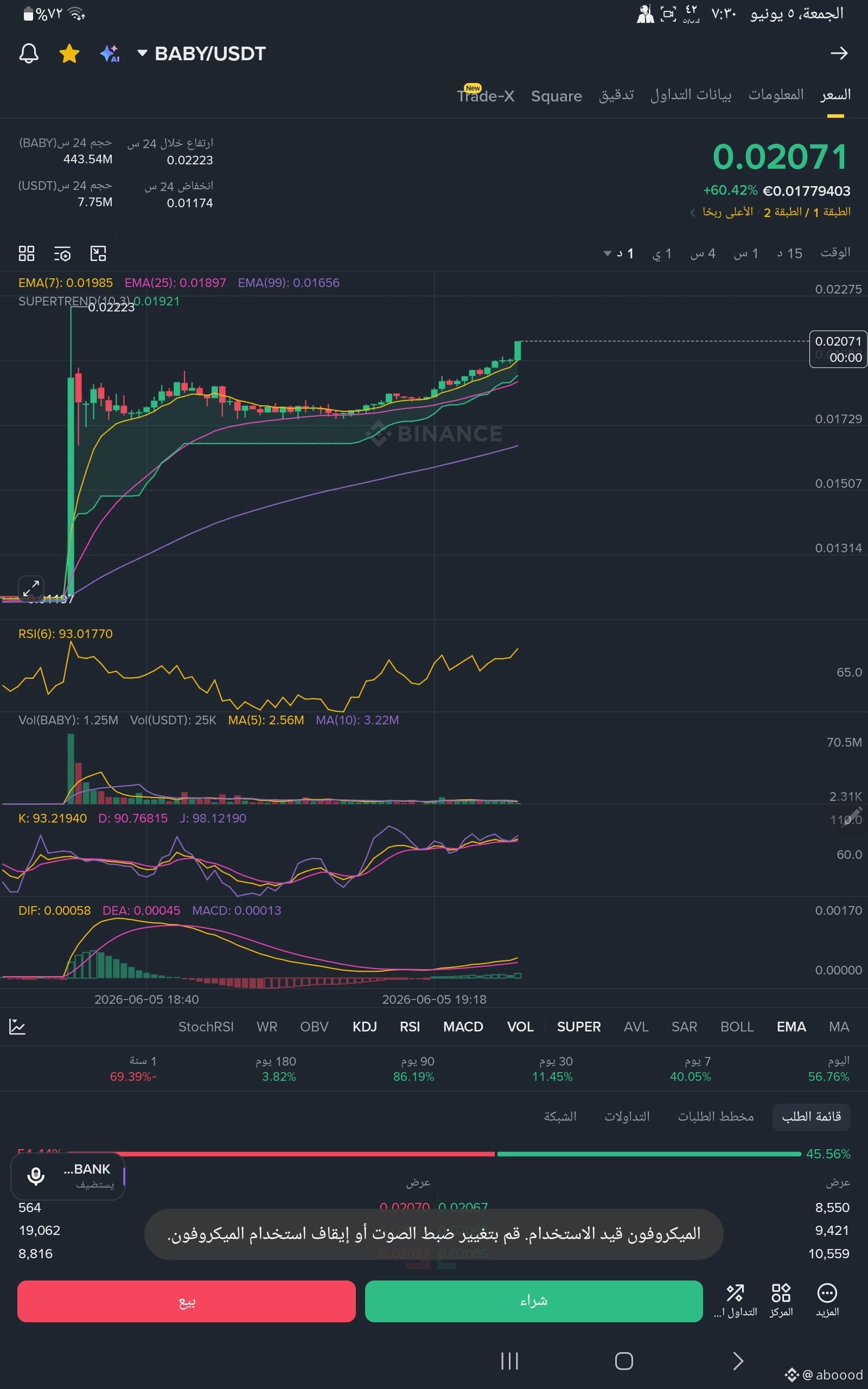
Task: Open the chart layout grid icon
Action: click(27, 253)
